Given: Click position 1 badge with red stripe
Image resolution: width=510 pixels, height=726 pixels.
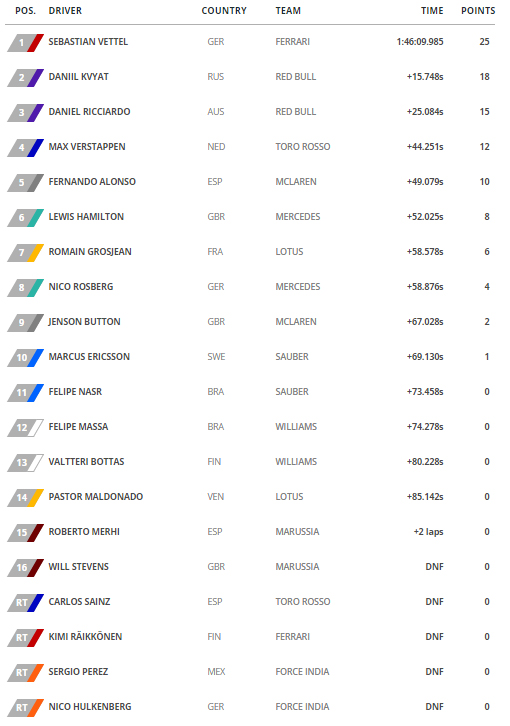Looking at the screenshot, I should pos(25,43).
